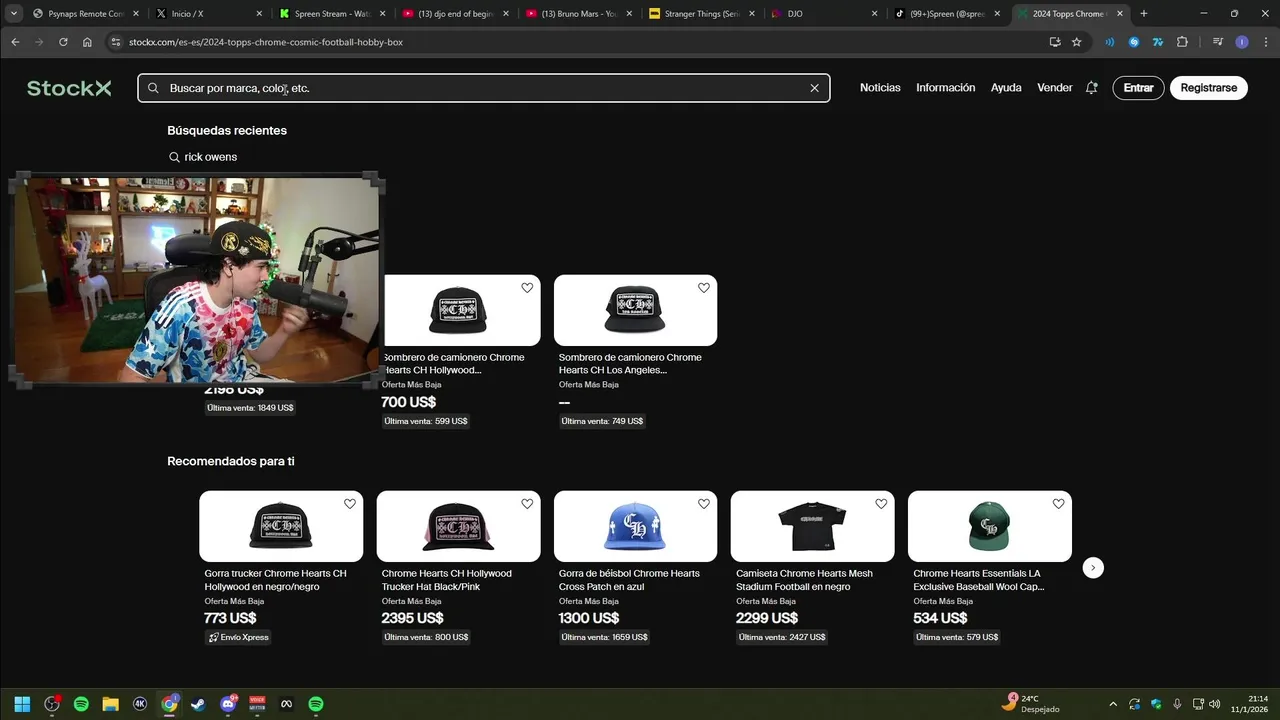Open the Noticias link
This screenshot has height=720, width=1280.
(x=880, y=88)
